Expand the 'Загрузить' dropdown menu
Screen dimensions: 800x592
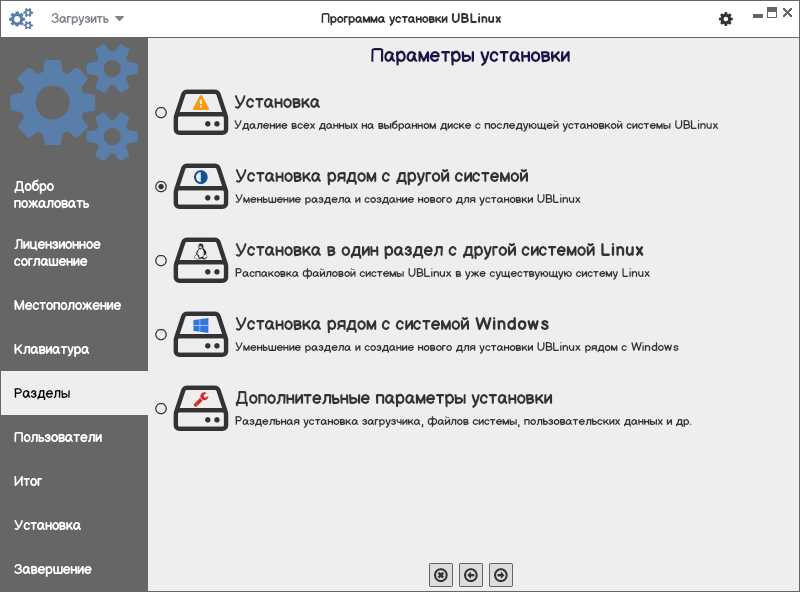87,19
